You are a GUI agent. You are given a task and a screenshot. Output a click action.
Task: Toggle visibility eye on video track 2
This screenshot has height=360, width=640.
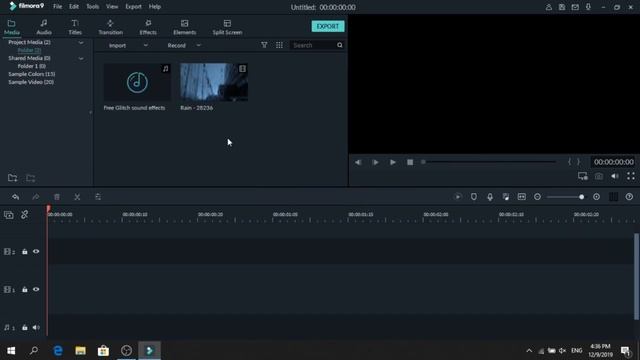pyautogui.click(x=36, y=251)
